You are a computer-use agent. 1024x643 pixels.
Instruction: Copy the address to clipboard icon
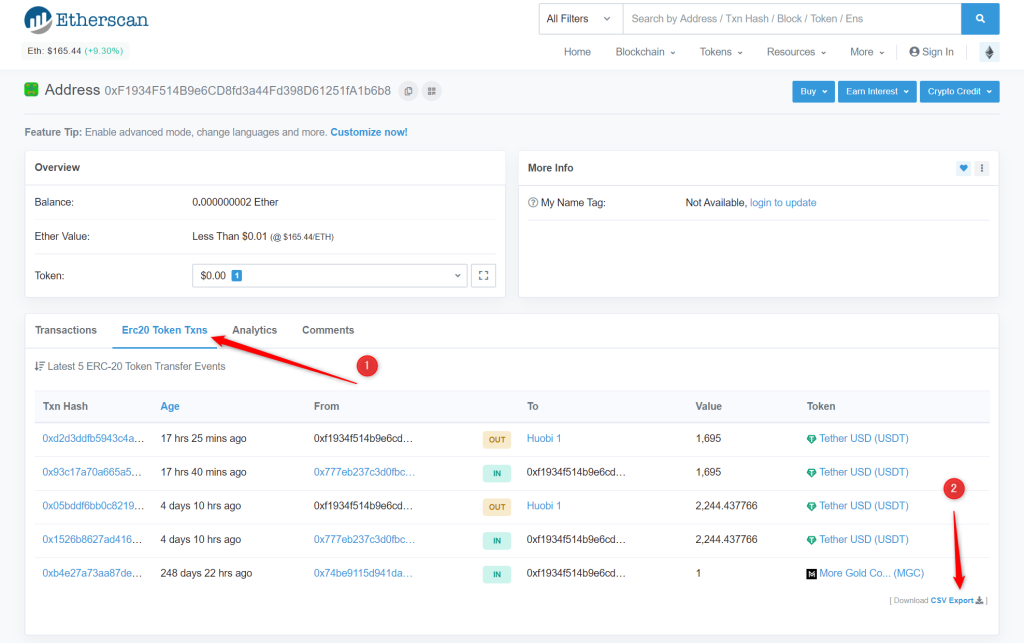[408, 91]
